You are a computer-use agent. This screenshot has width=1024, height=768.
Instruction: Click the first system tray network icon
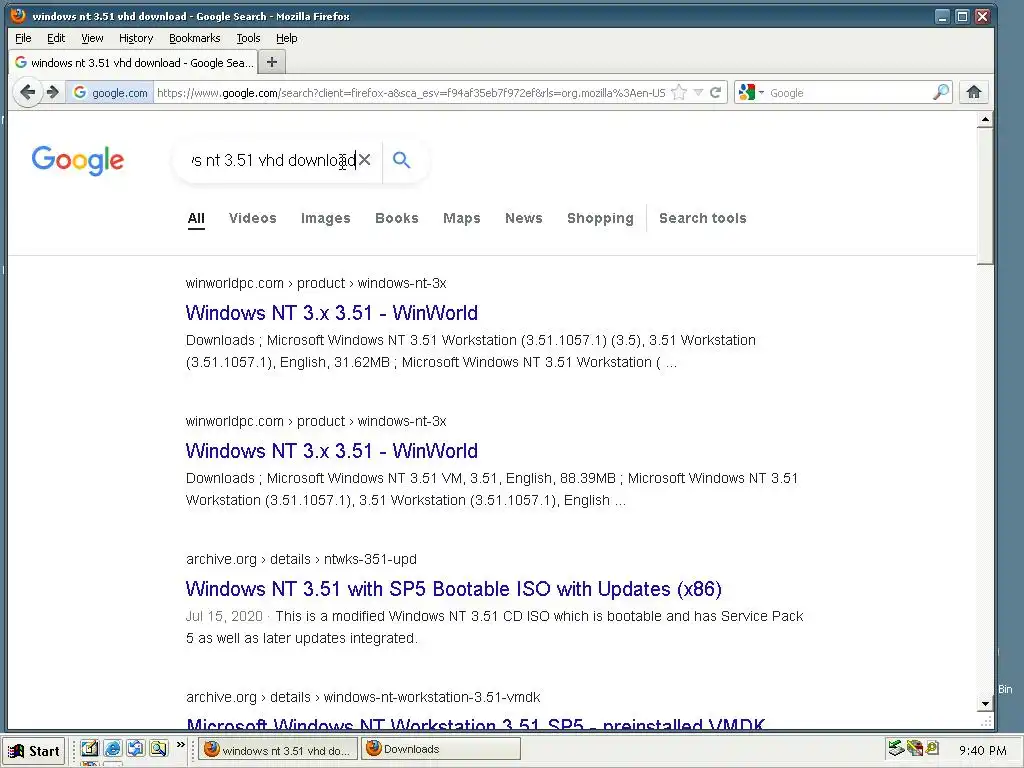pyautogui.click(x=896, y=748)
